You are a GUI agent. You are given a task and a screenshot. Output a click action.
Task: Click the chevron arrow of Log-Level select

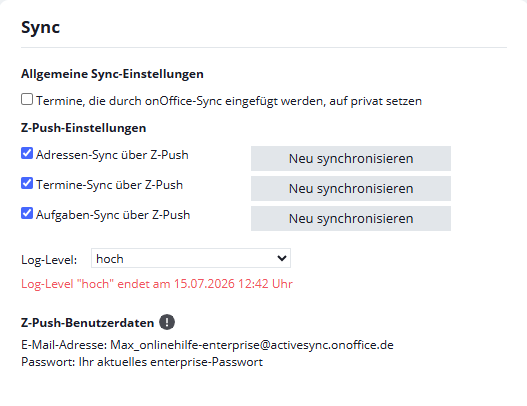point(282,258)
